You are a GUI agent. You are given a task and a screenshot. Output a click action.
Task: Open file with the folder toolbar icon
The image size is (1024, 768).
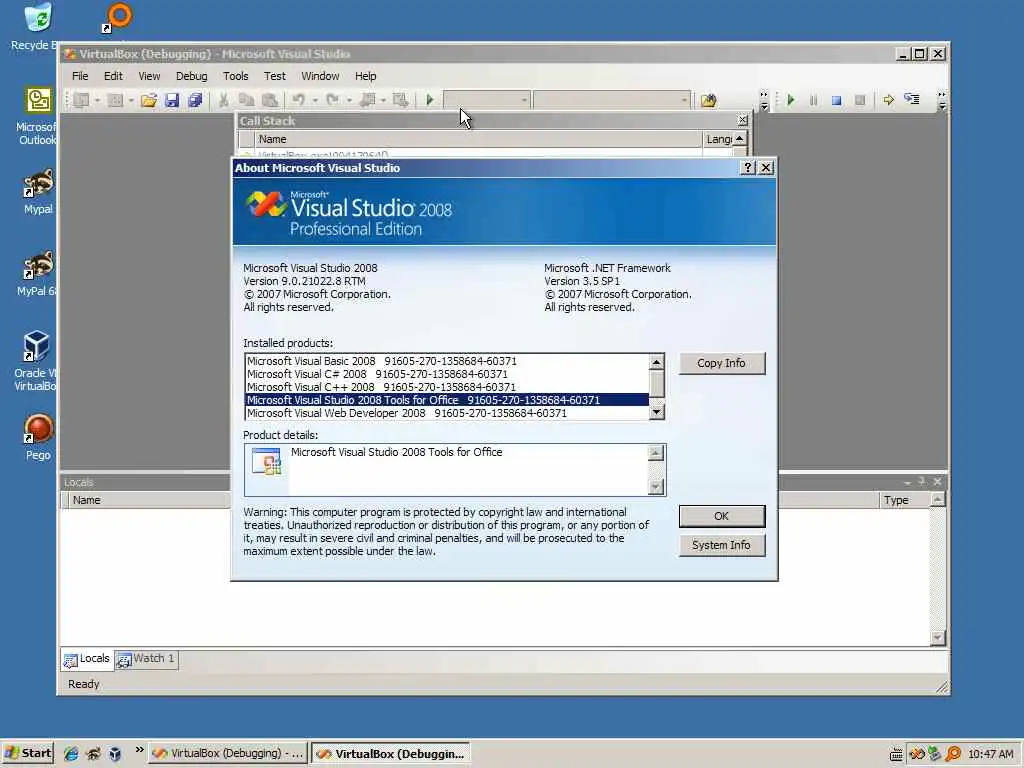(148, 100)
